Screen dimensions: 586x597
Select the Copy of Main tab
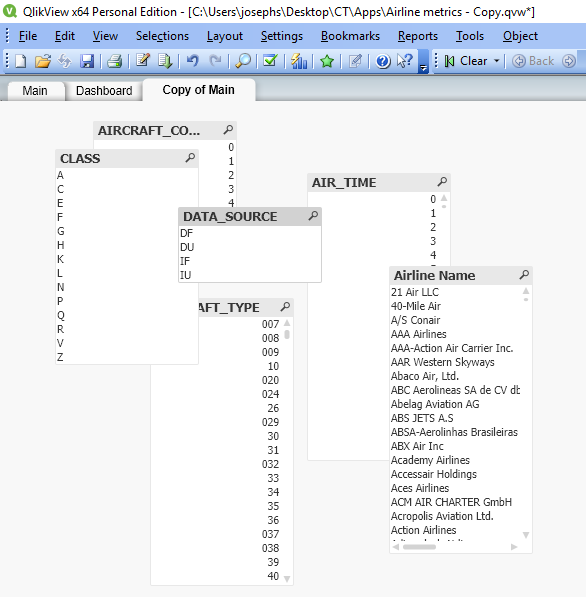coord(198,90)
